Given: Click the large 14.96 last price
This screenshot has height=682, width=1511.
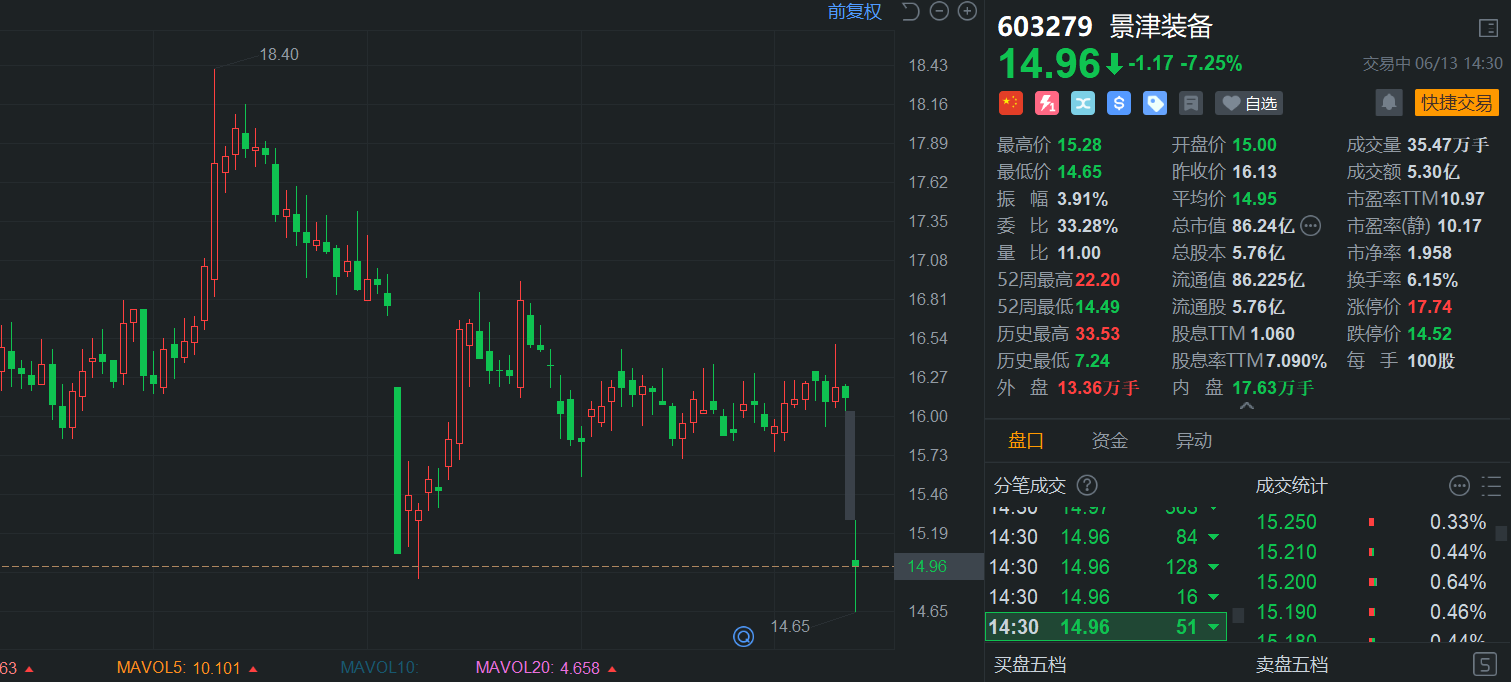Looking at the screenshot, I should click(1049, 64).
